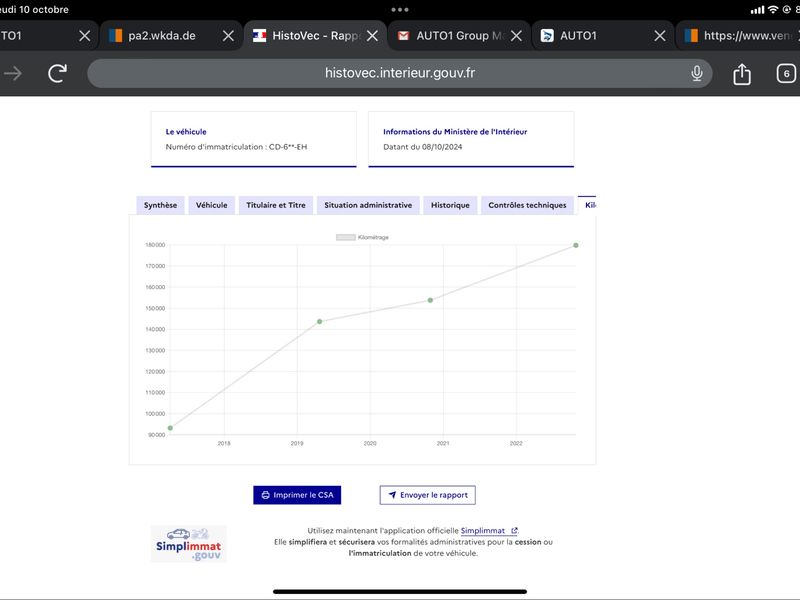Open the share sheet icon
This screenshot has height=600, width=800.
click(742, 73)
